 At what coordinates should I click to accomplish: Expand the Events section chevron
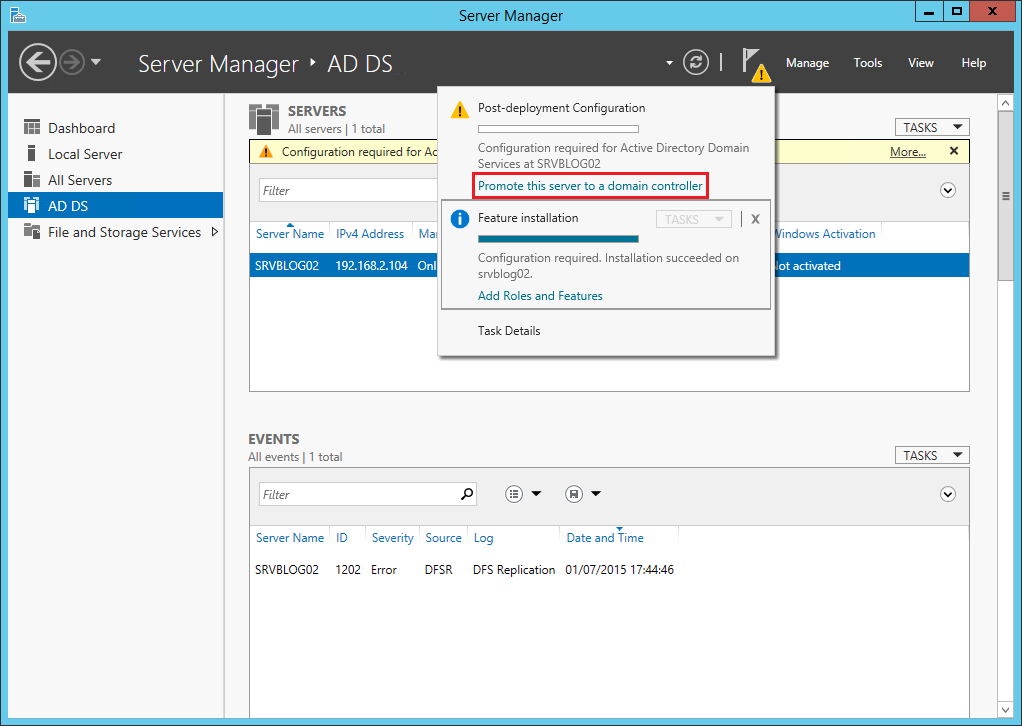tap(948, 494)
